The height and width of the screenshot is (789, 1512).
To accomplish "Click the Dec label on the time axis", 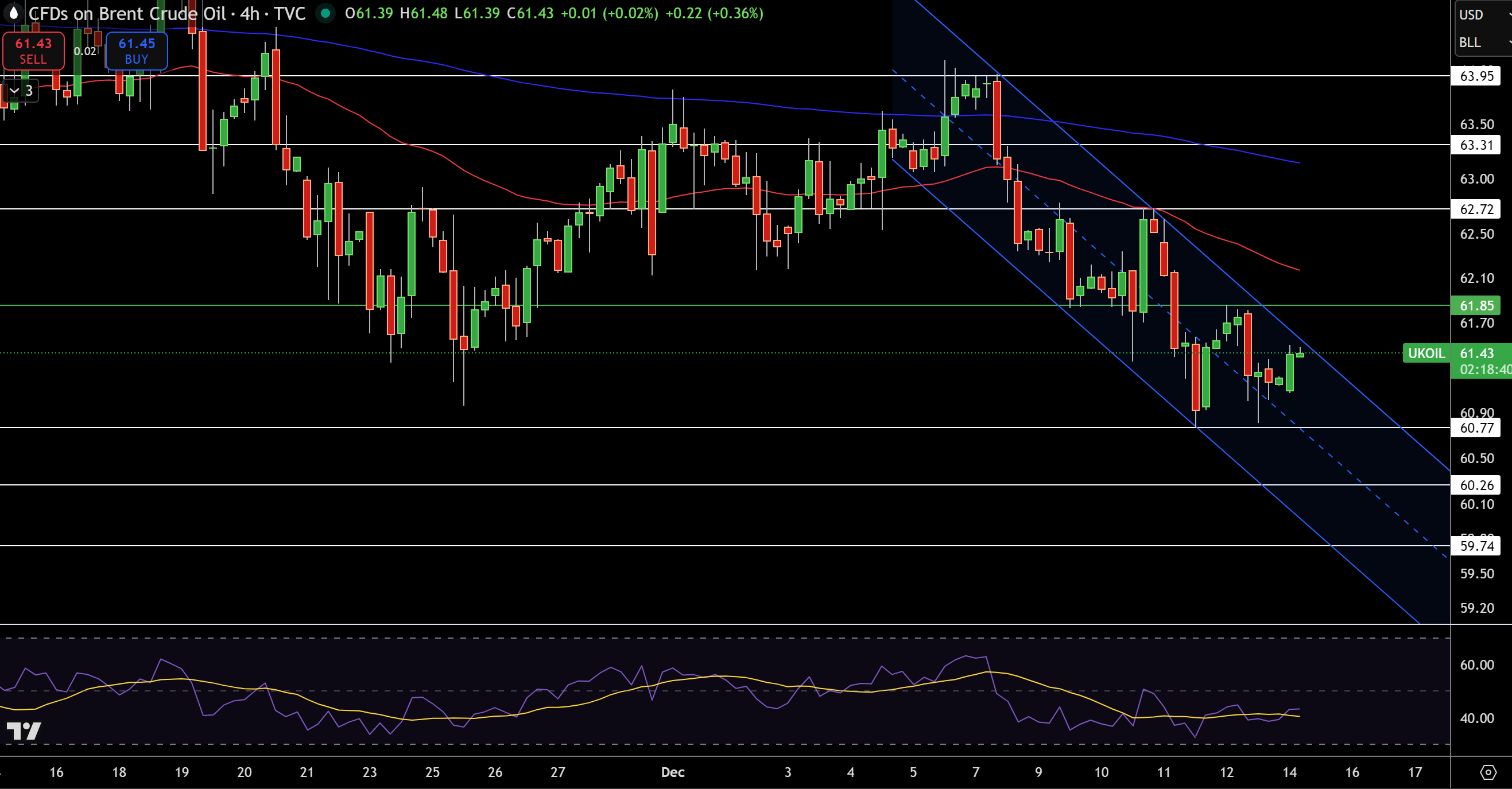I will 673,772.
